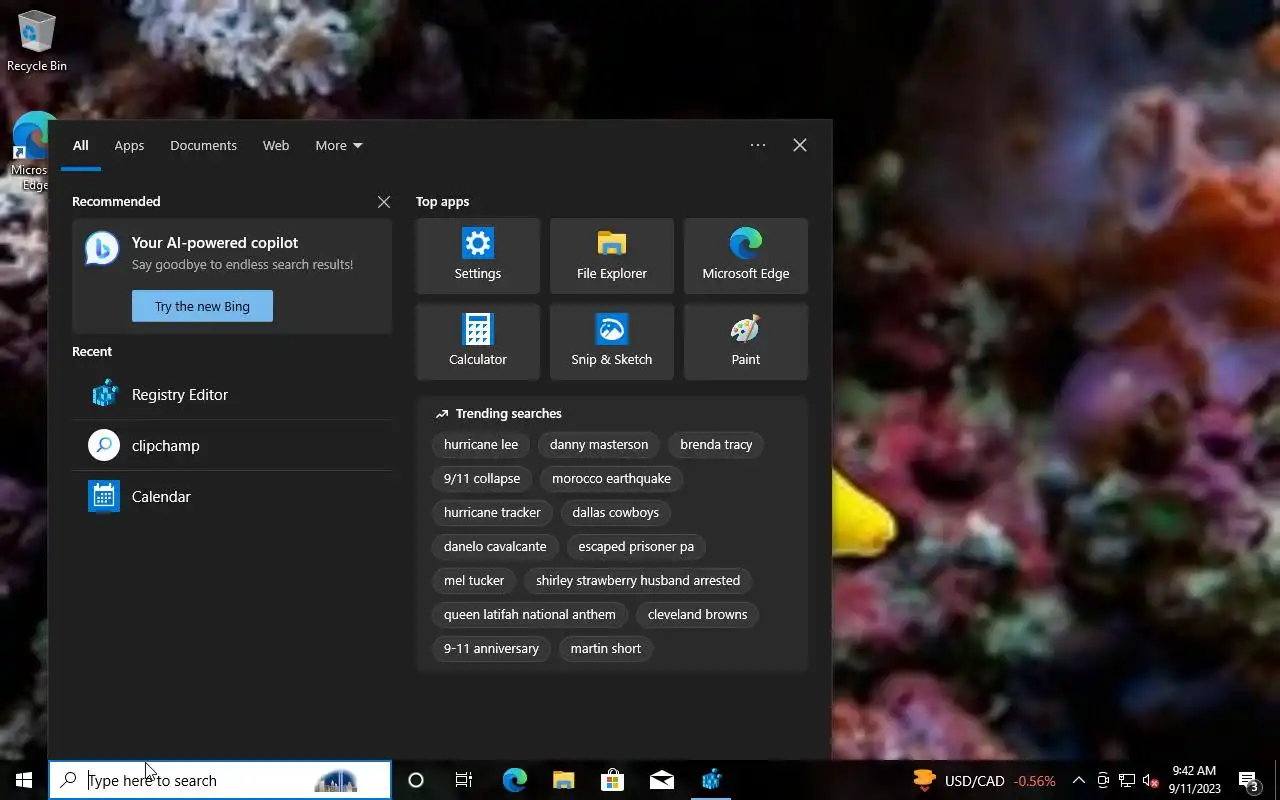
Task: Open Calendar from Recent list
Action: [232, 496]
